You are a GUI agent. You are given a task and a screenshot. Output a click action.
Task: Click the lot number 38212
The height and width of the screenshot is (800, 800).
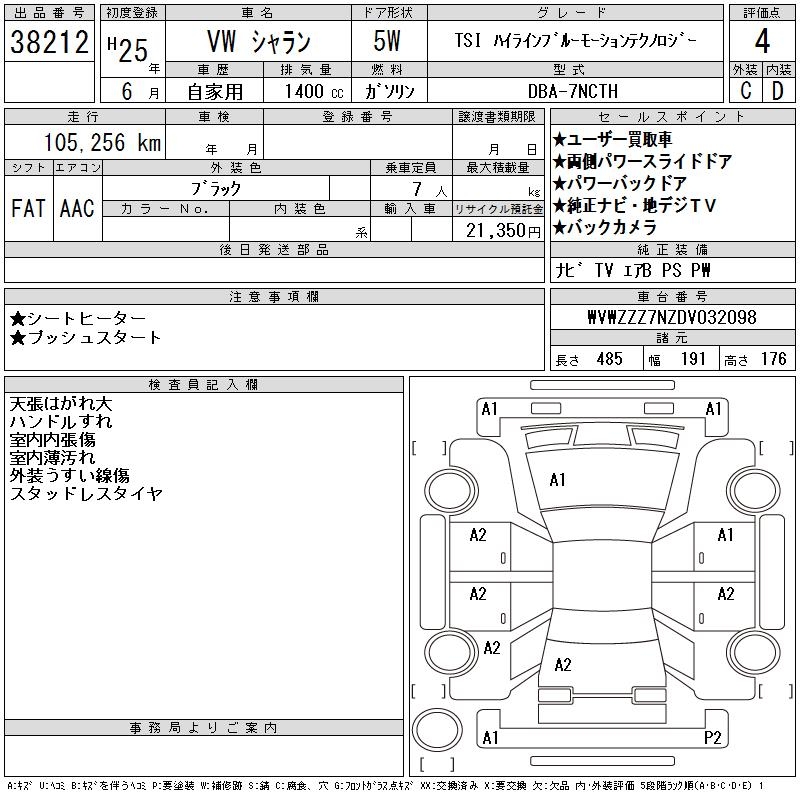pos(49,42)
